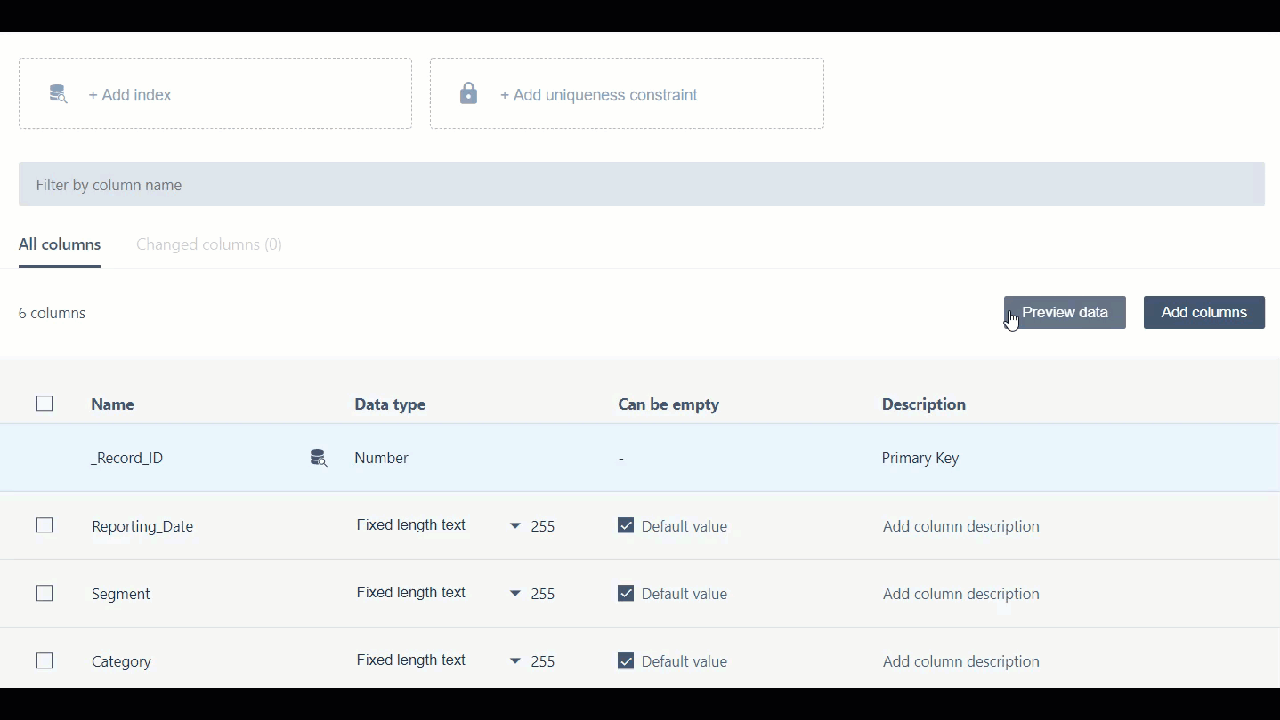Select the Reporting_Date row checkbox

coord(45,525)
